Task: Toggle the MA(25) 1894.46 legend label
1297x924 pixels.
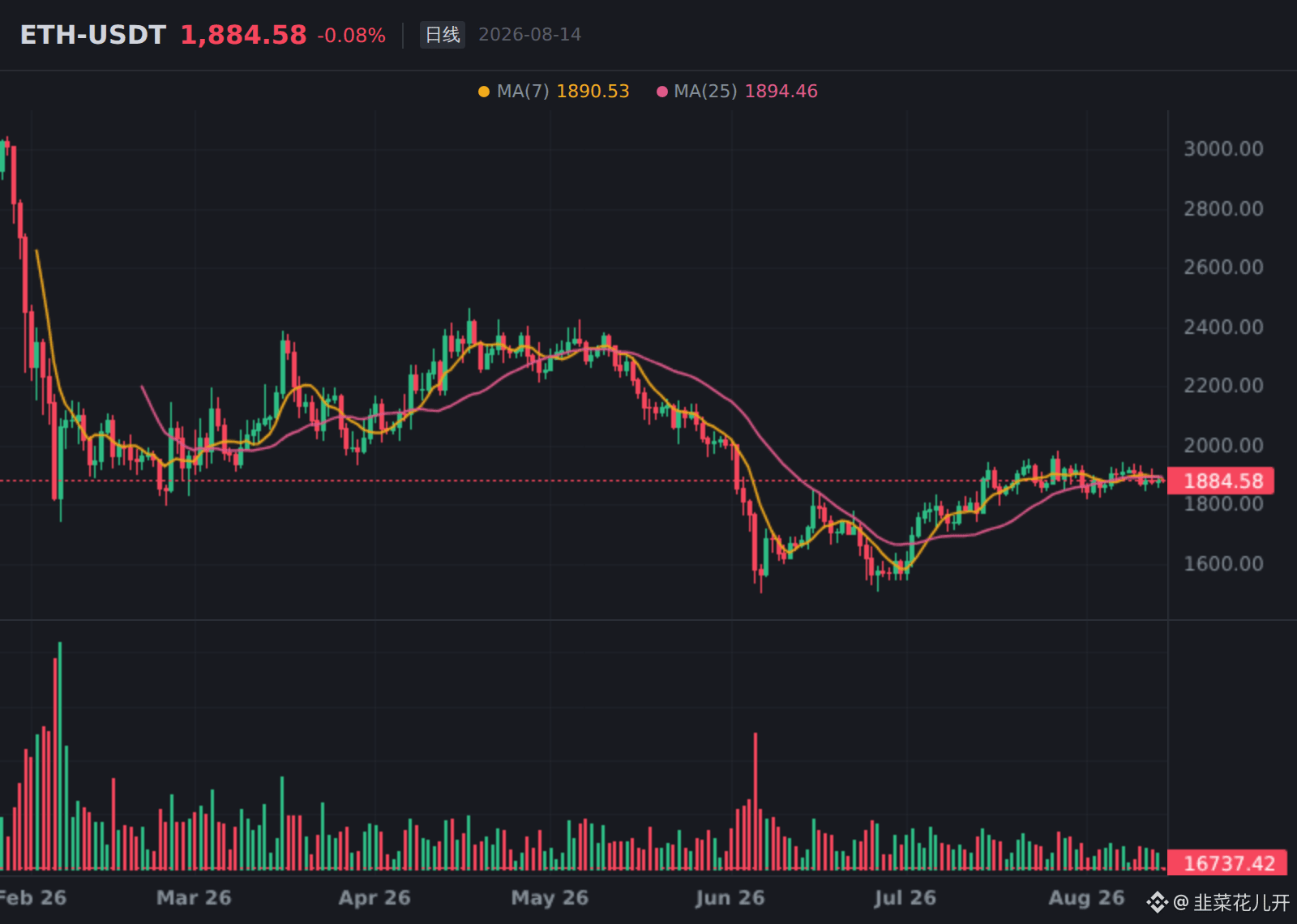Action: pos(746,92)
